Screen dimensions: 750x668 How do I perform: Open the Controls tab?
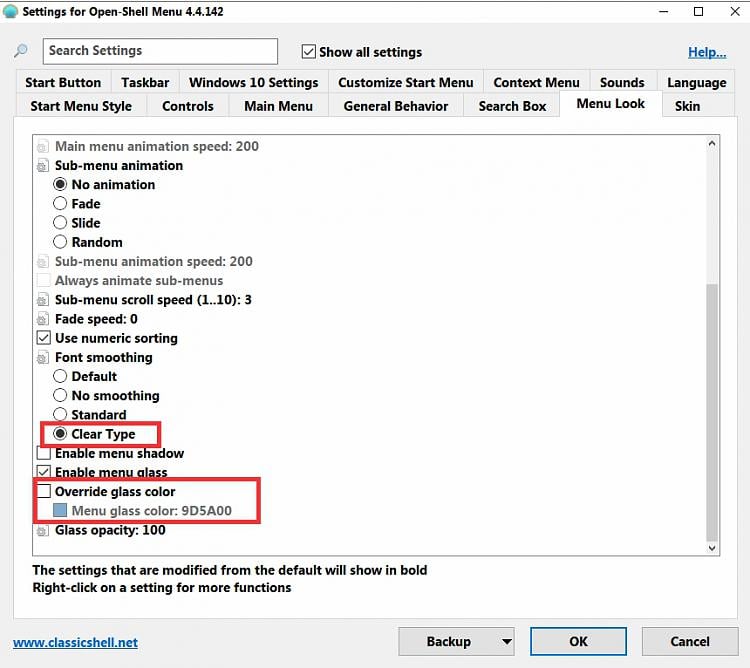[x=188, y=106]
